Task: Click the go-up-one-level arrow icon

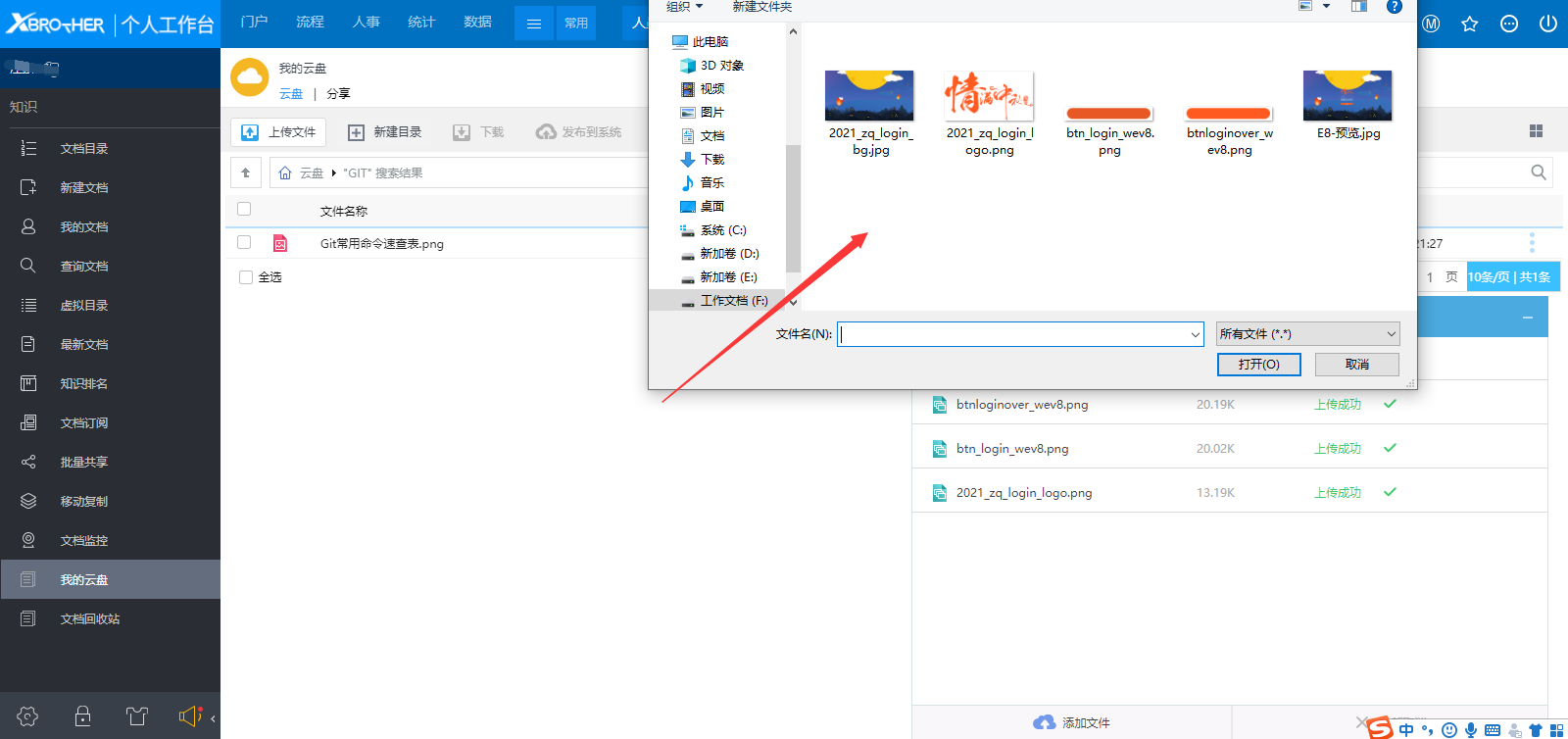Action: [246, 172]
